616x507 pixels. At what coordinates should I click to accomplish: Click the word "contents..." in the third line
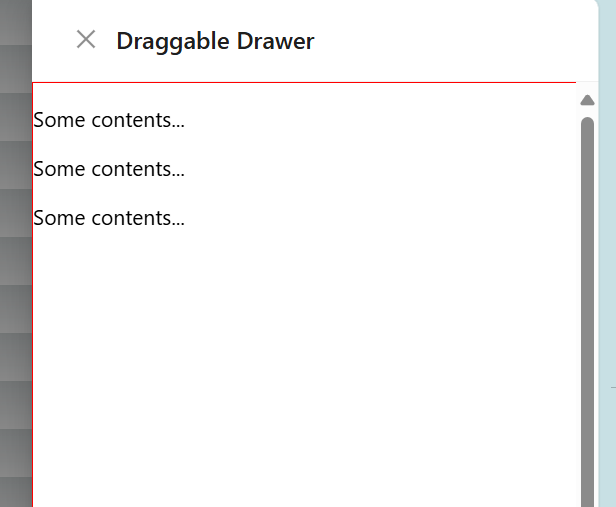click(x=138, y=218)
